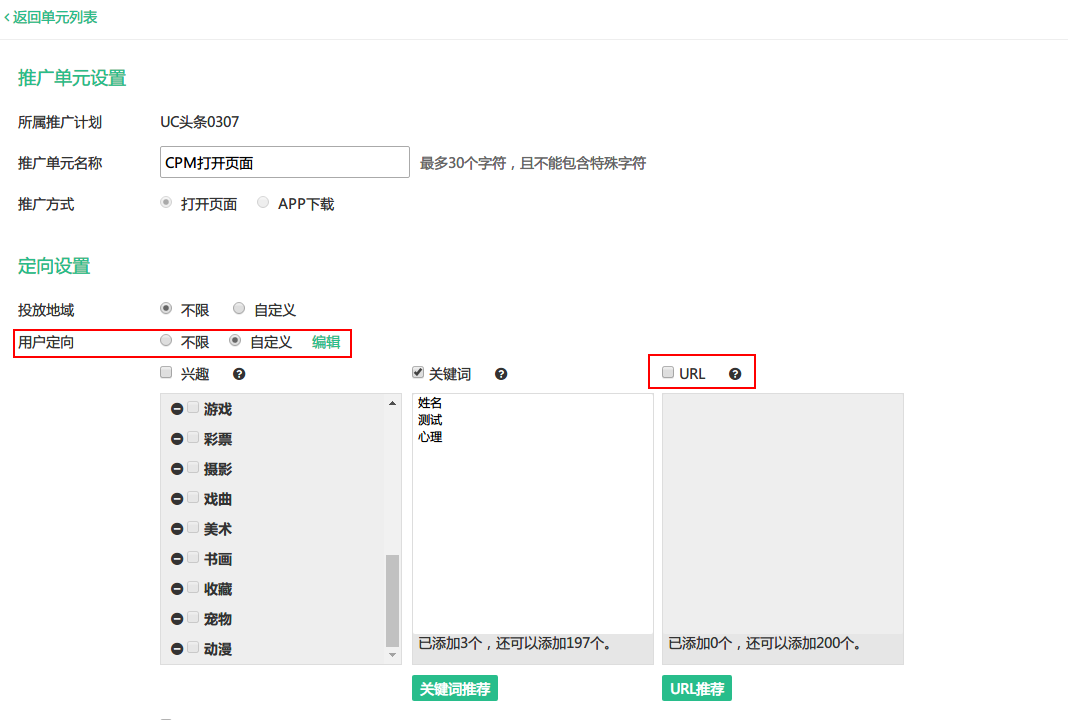Click the minus icon beside 宠物
This screenshot has height=720, width=1068.
[177, 619]
